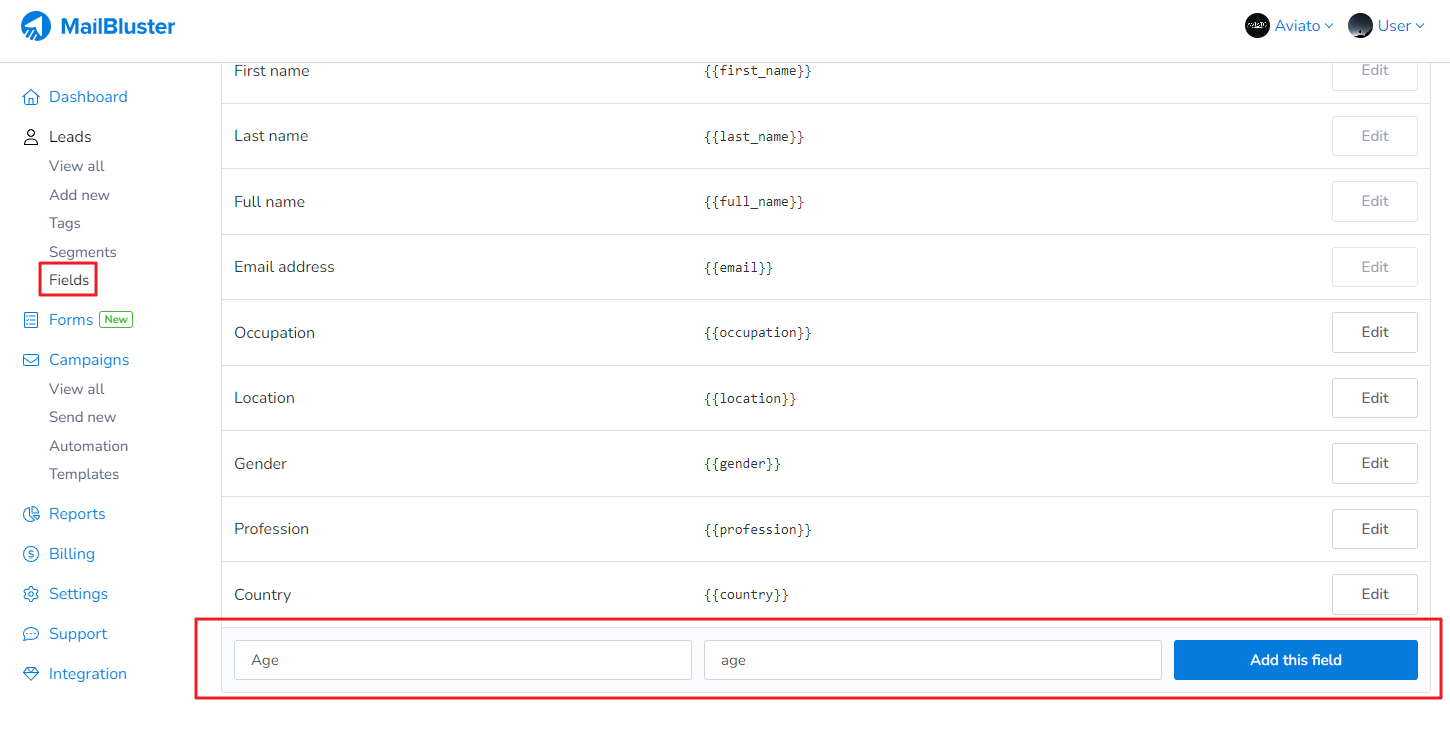Screen dimensions: 1450x739
Task: Click the Settings gear icon
Action: click(31, 594)
